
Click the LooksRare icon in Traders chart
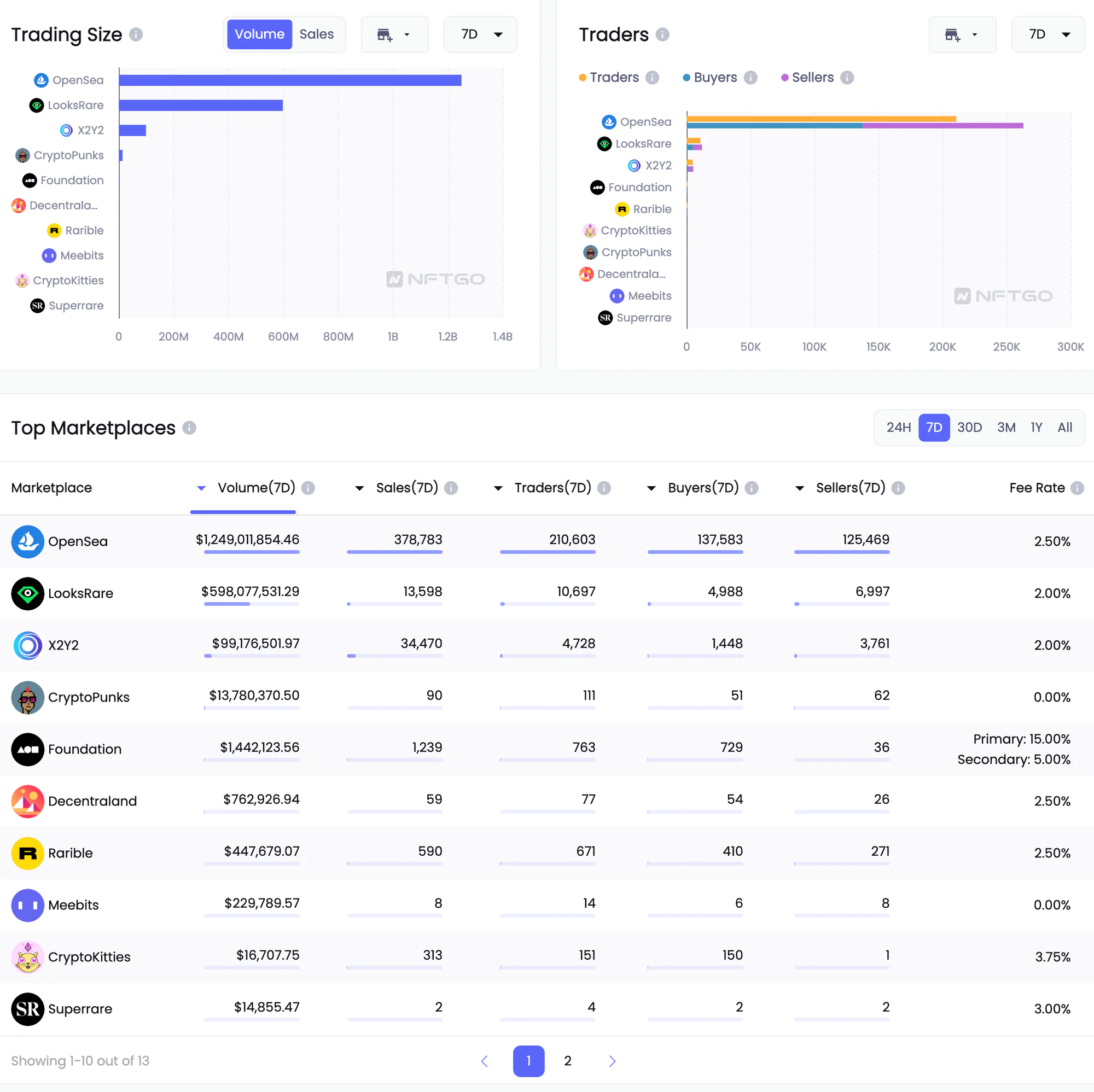coord(605,144)
